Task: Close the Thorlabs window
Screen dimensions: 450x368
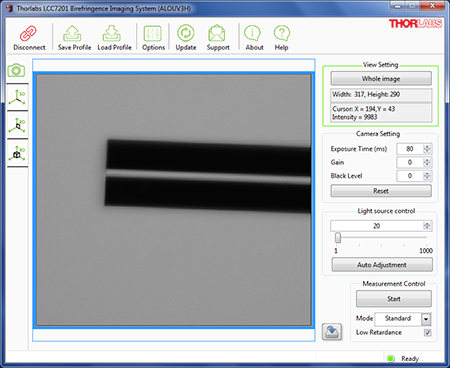Action: tap(432, 6)
